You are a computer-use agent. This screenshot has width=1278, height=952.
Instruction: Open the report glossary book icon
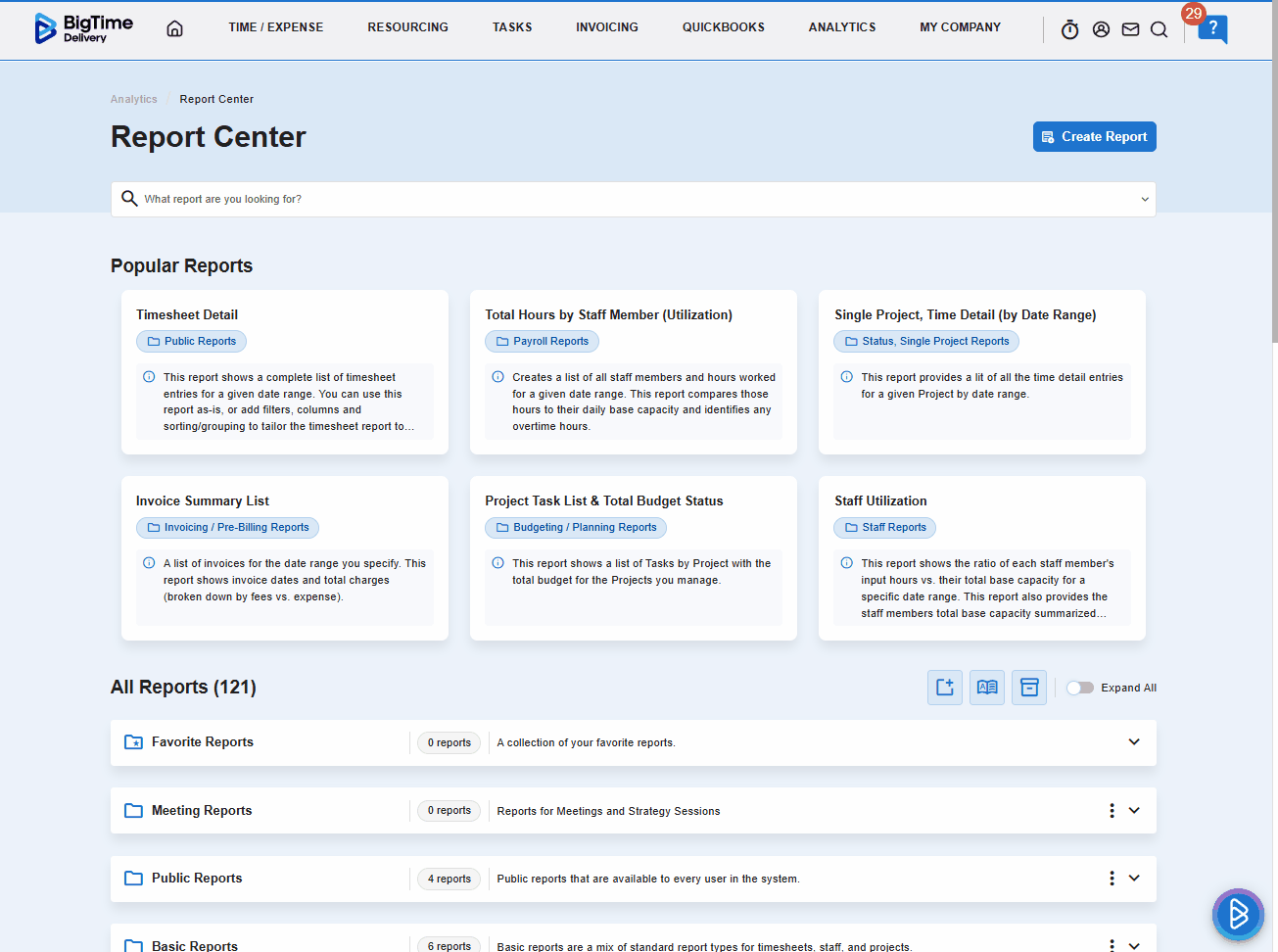[x=986, y=687]
